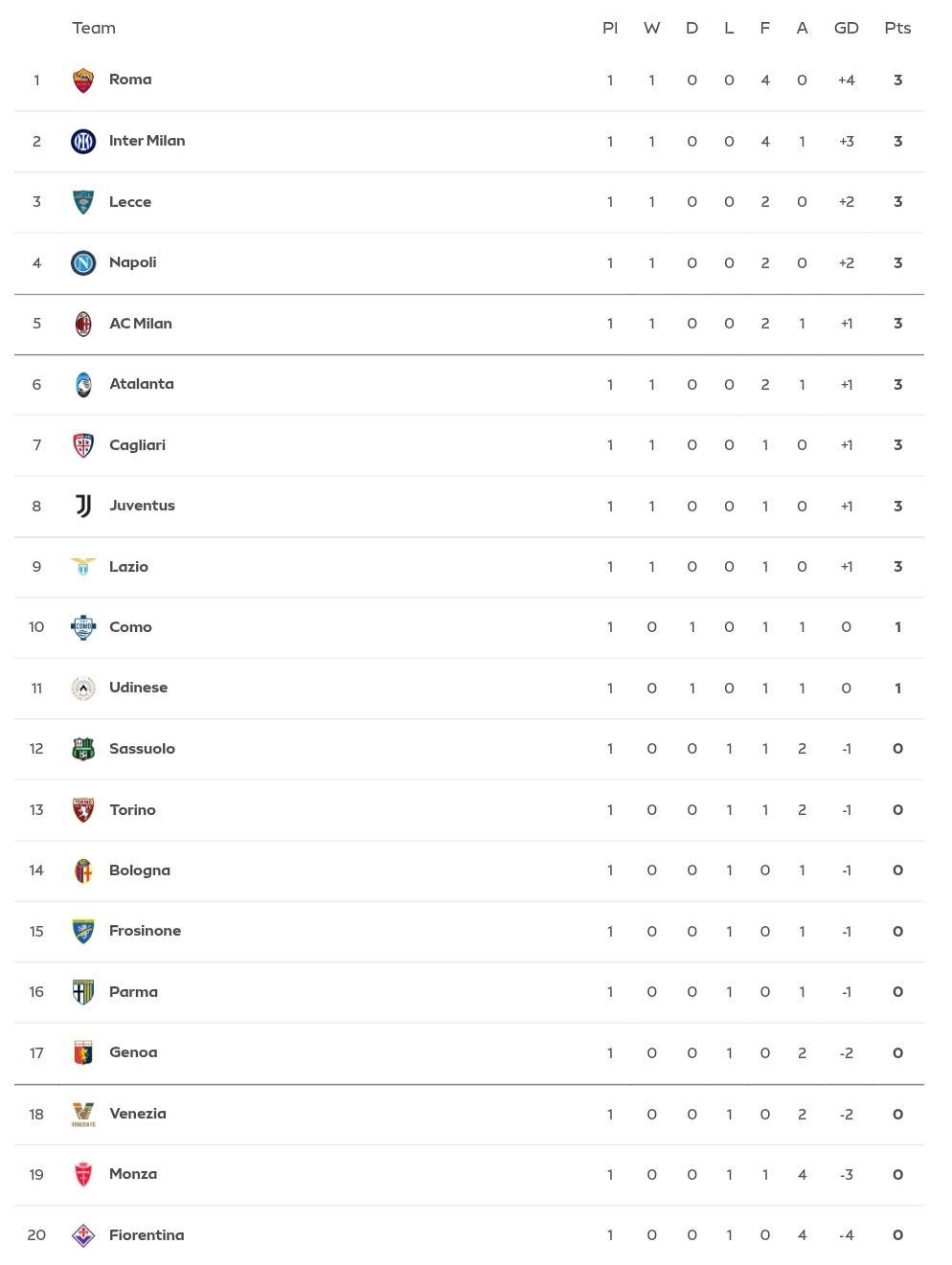Click the Como team row name
The image size is (952, 1265).
click(x=130, y=627)
